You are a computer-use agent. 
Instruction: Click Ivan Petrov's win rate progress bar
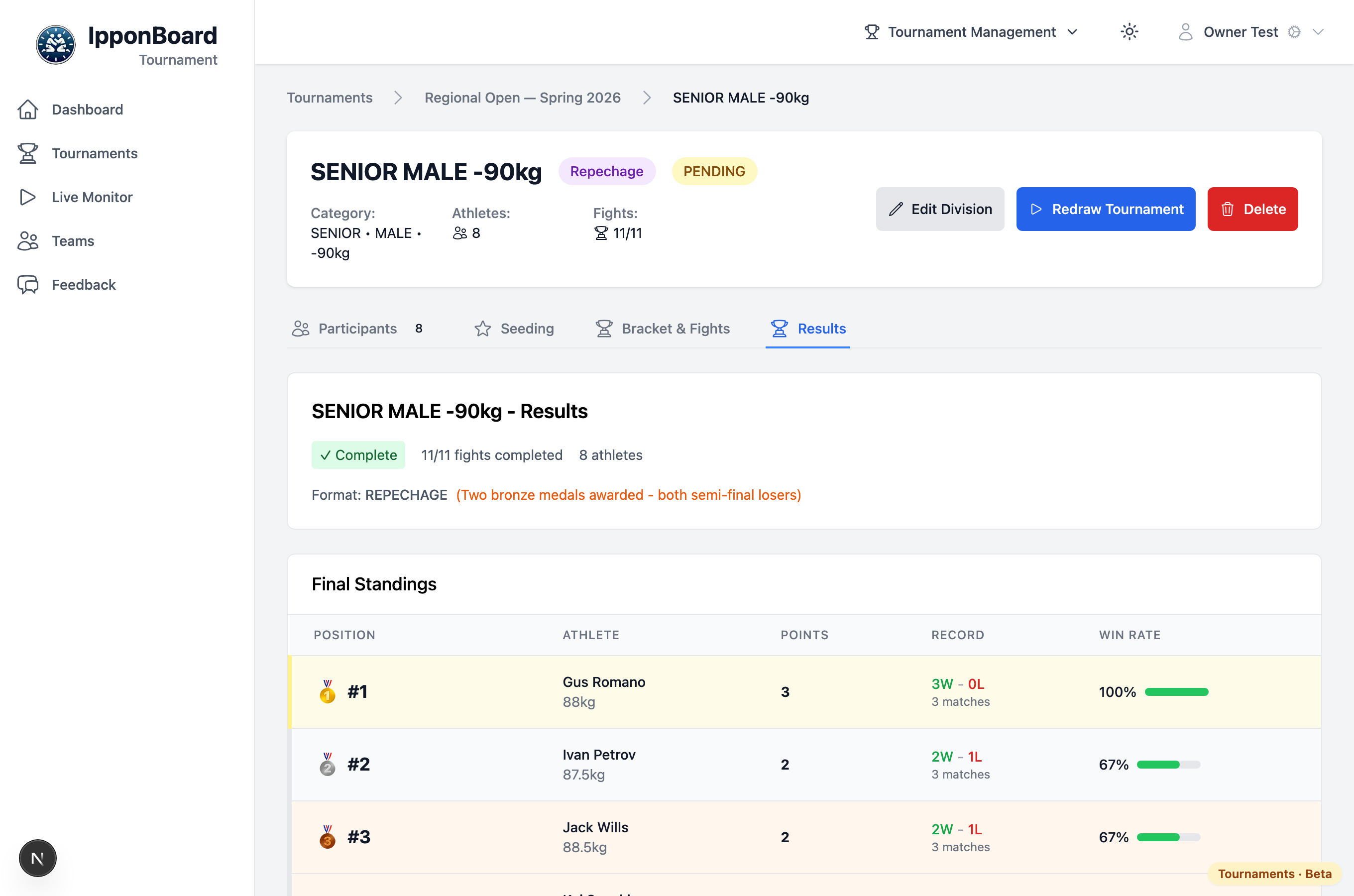[x=1168, y=765]
